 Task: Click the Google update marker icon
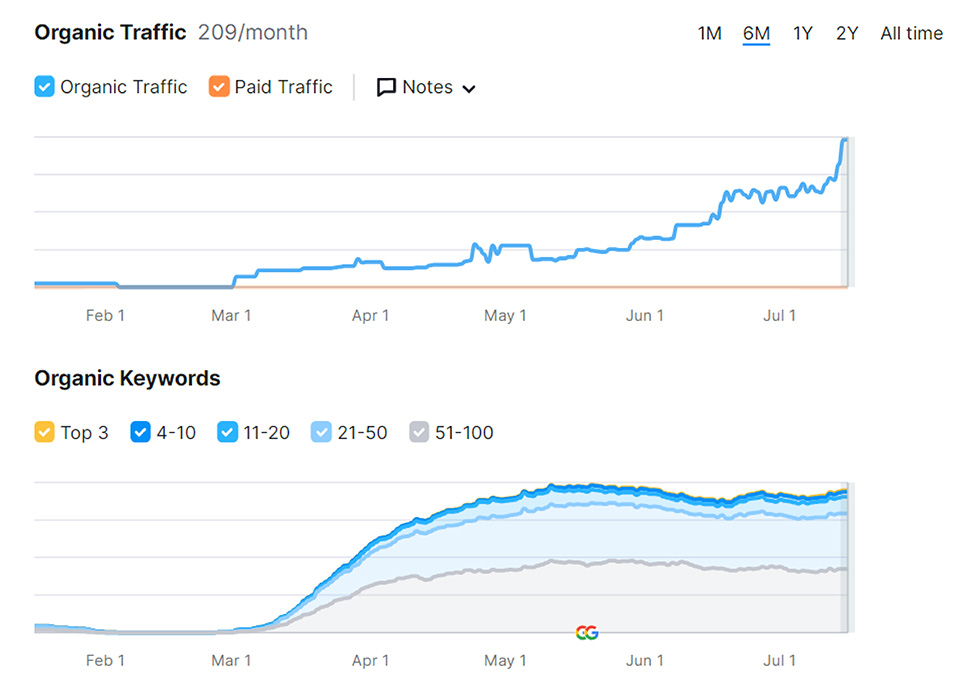pyautogui.click(x=587, y=632)
